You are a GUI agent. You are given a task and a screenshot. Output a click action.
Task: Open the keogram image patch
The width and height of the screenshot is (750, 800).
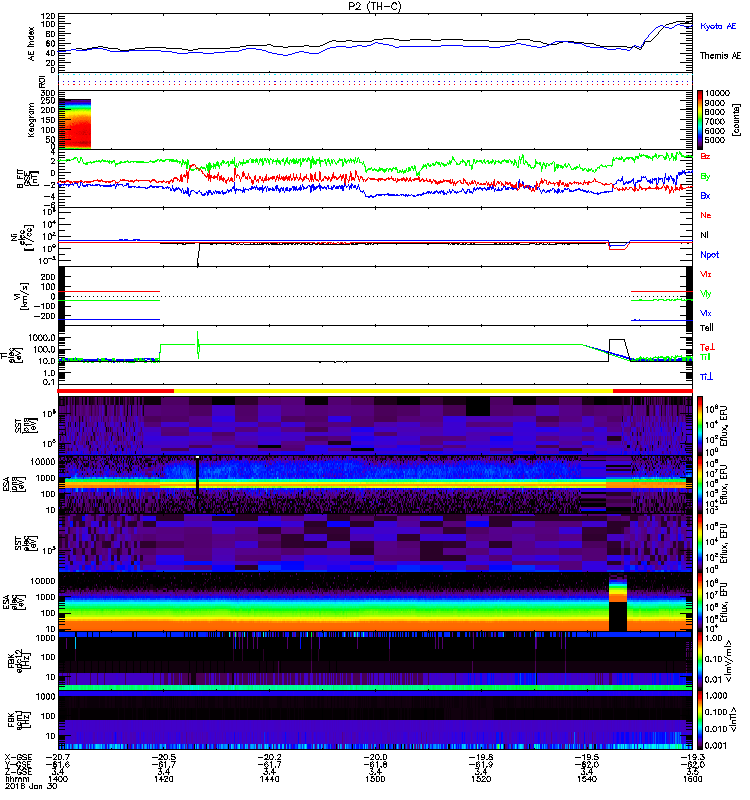pyautogui.click(x=74, y=124)
